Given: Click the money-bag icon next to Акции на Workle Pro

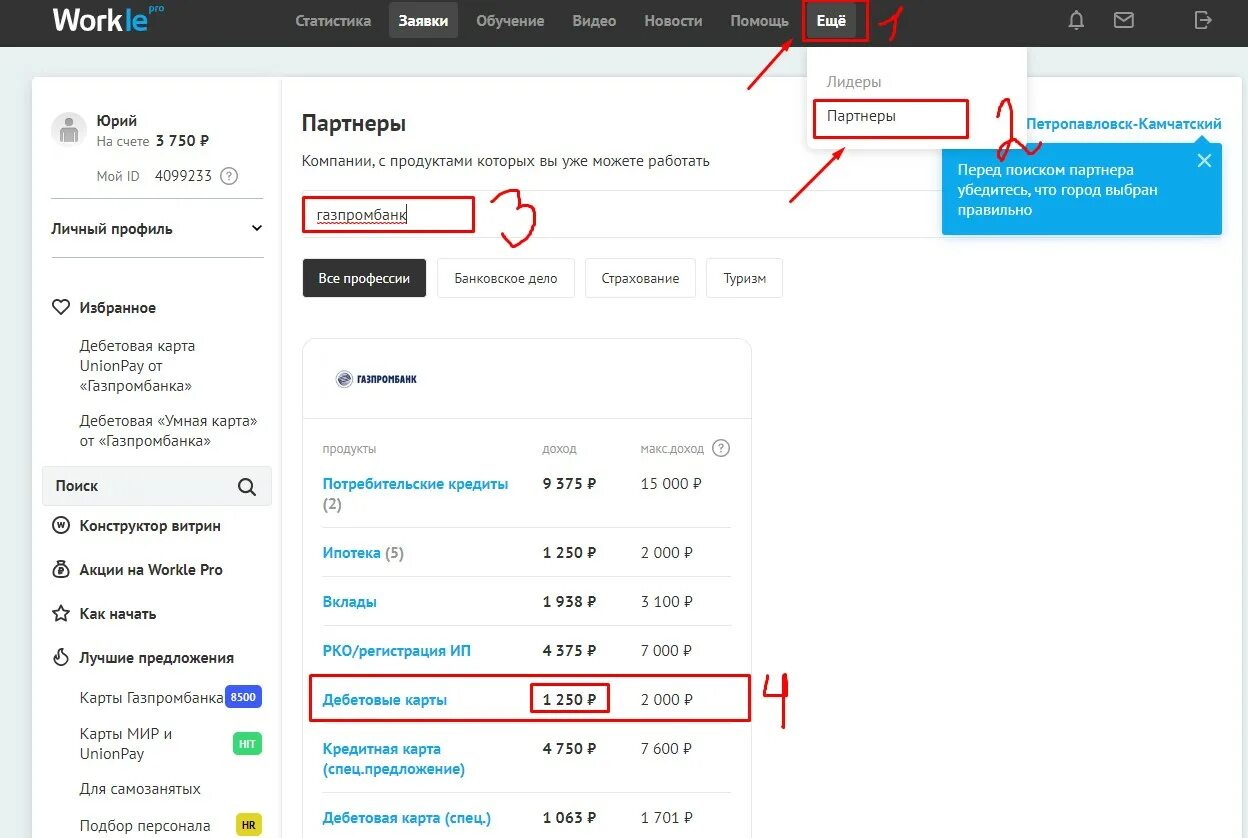Looking at the screenshot, I should pyautogui.click(x=61, y=570).
